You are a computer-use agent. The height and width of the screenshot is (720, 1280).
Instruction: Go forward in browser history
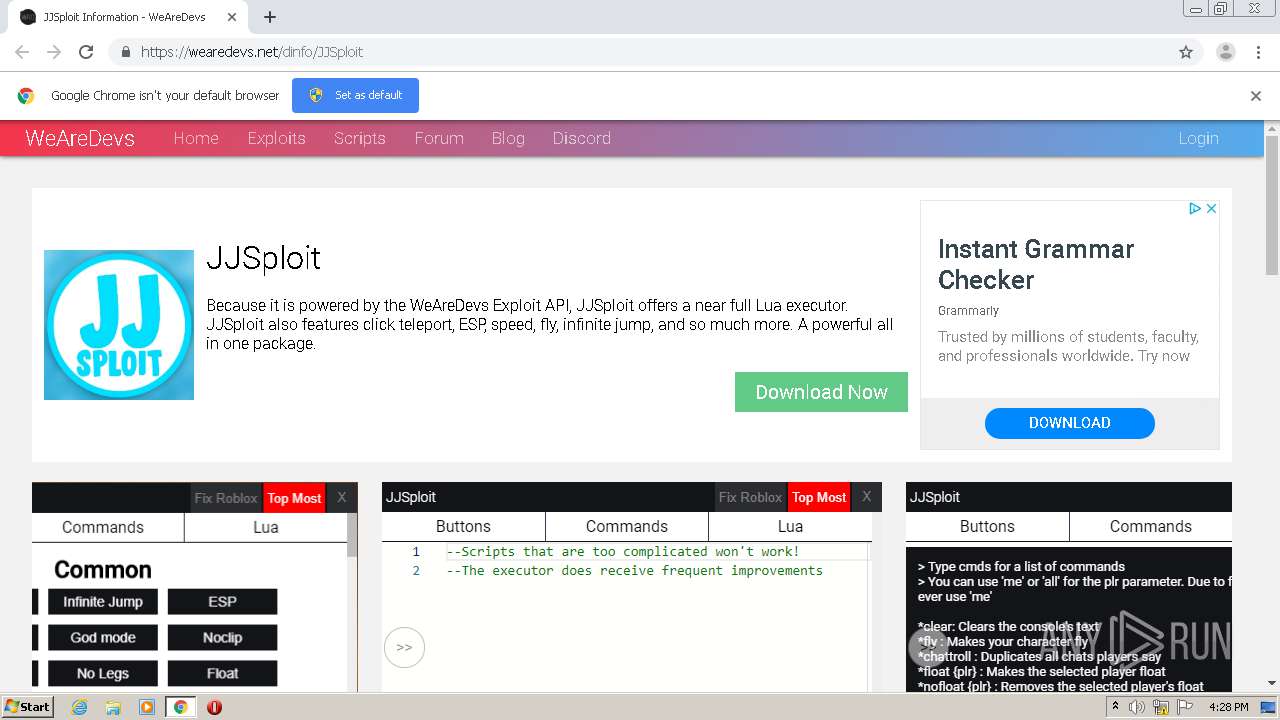click(54, 52)
